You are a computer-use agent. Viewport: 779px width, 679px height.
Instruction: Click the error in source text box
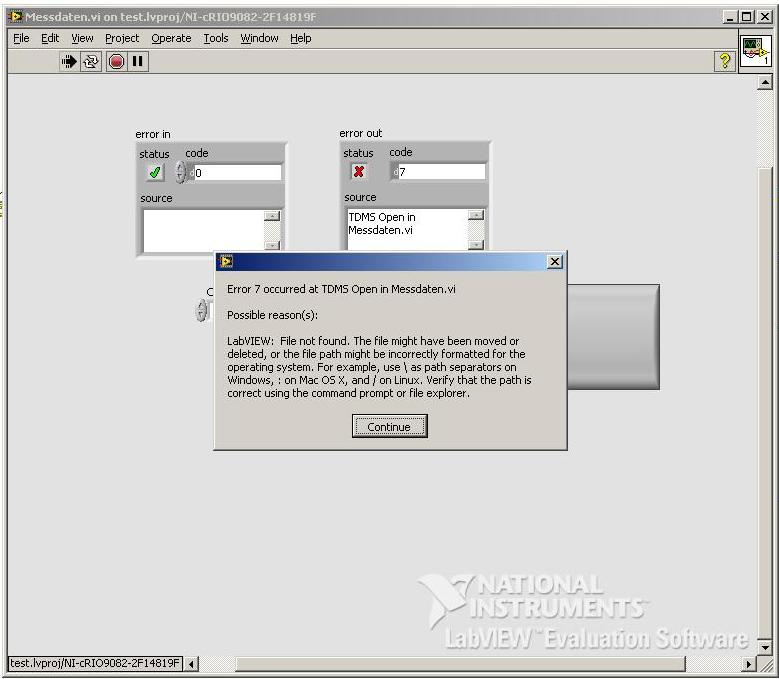point(204,230)
